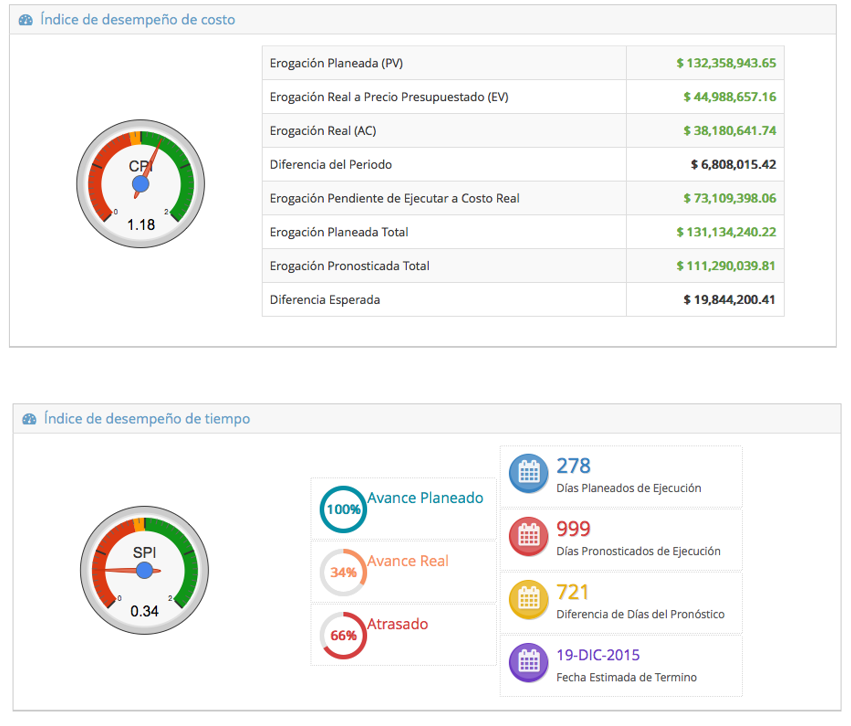Open the Índice de desempeño de costo header
This screenshot has width=851, height=726.
138,20
